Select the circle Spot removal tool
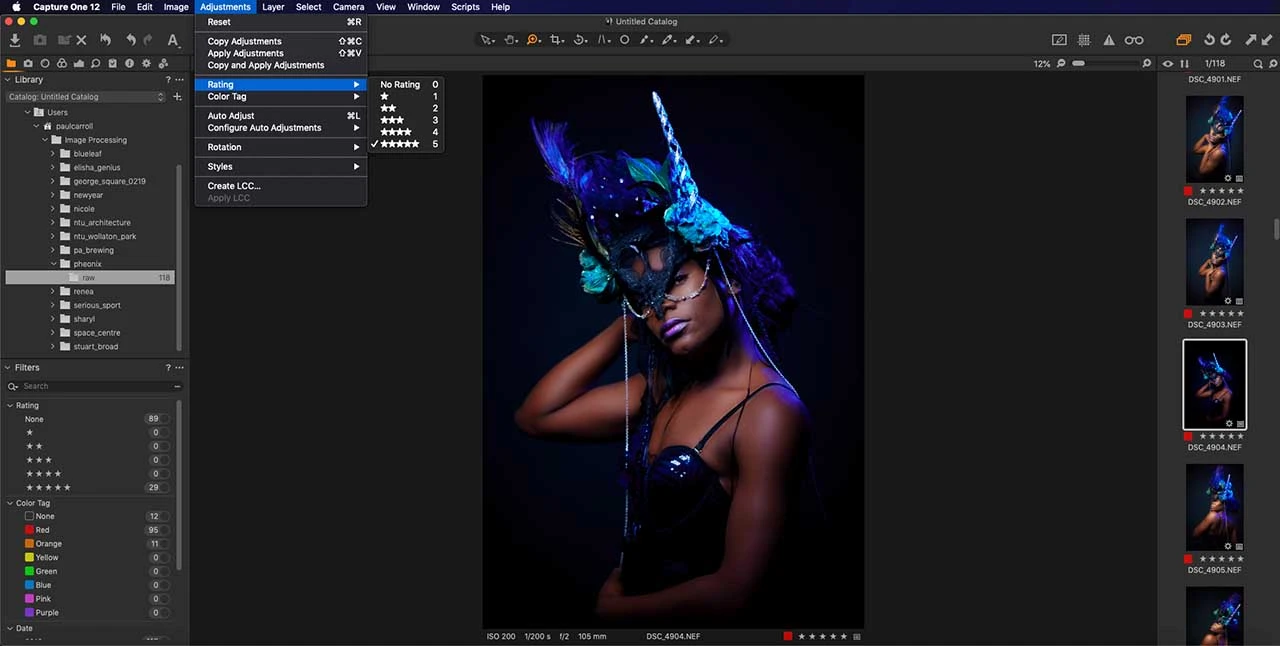 (624, 40)
